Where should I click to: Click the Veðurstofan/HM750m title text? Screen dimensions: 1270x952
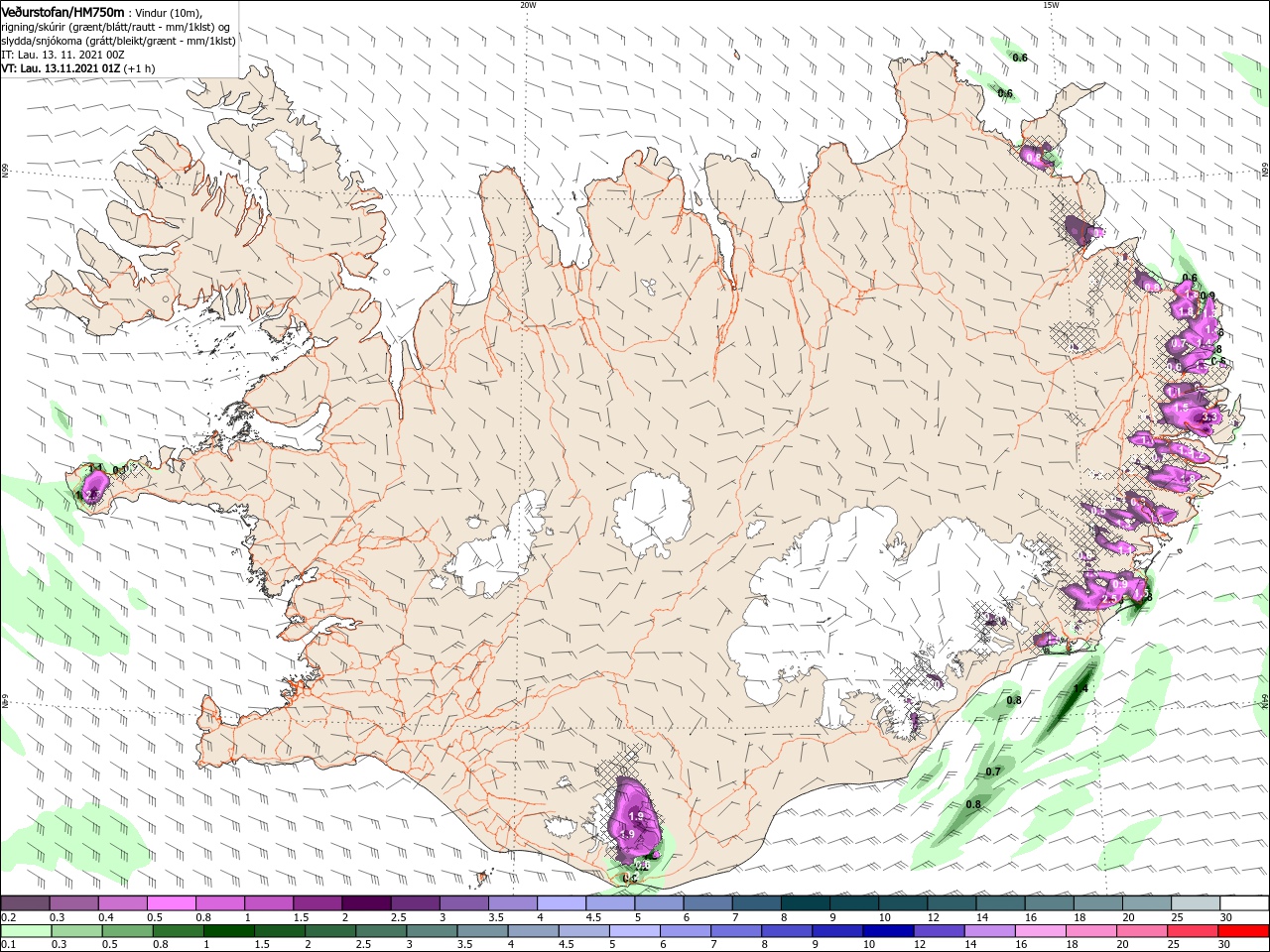[63, 11]
